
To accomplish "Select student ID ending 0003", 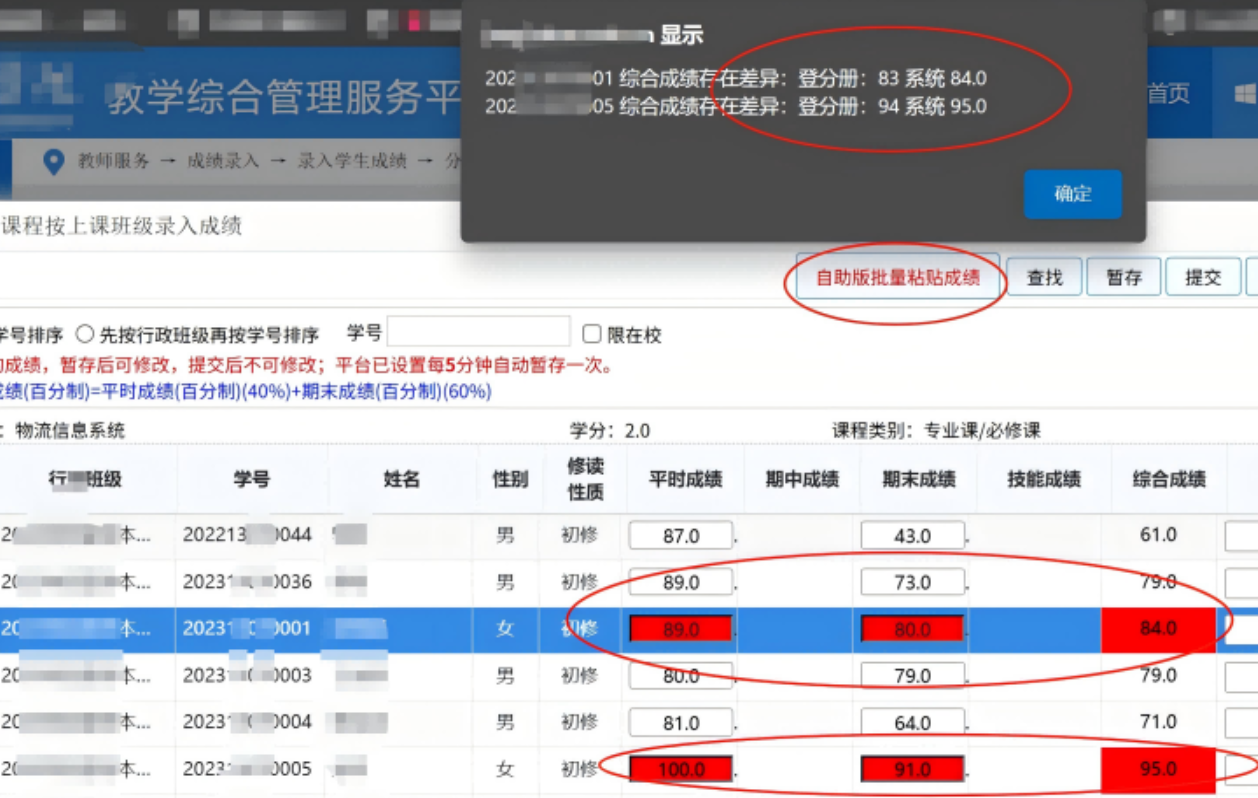I will [x=247, y=676].
